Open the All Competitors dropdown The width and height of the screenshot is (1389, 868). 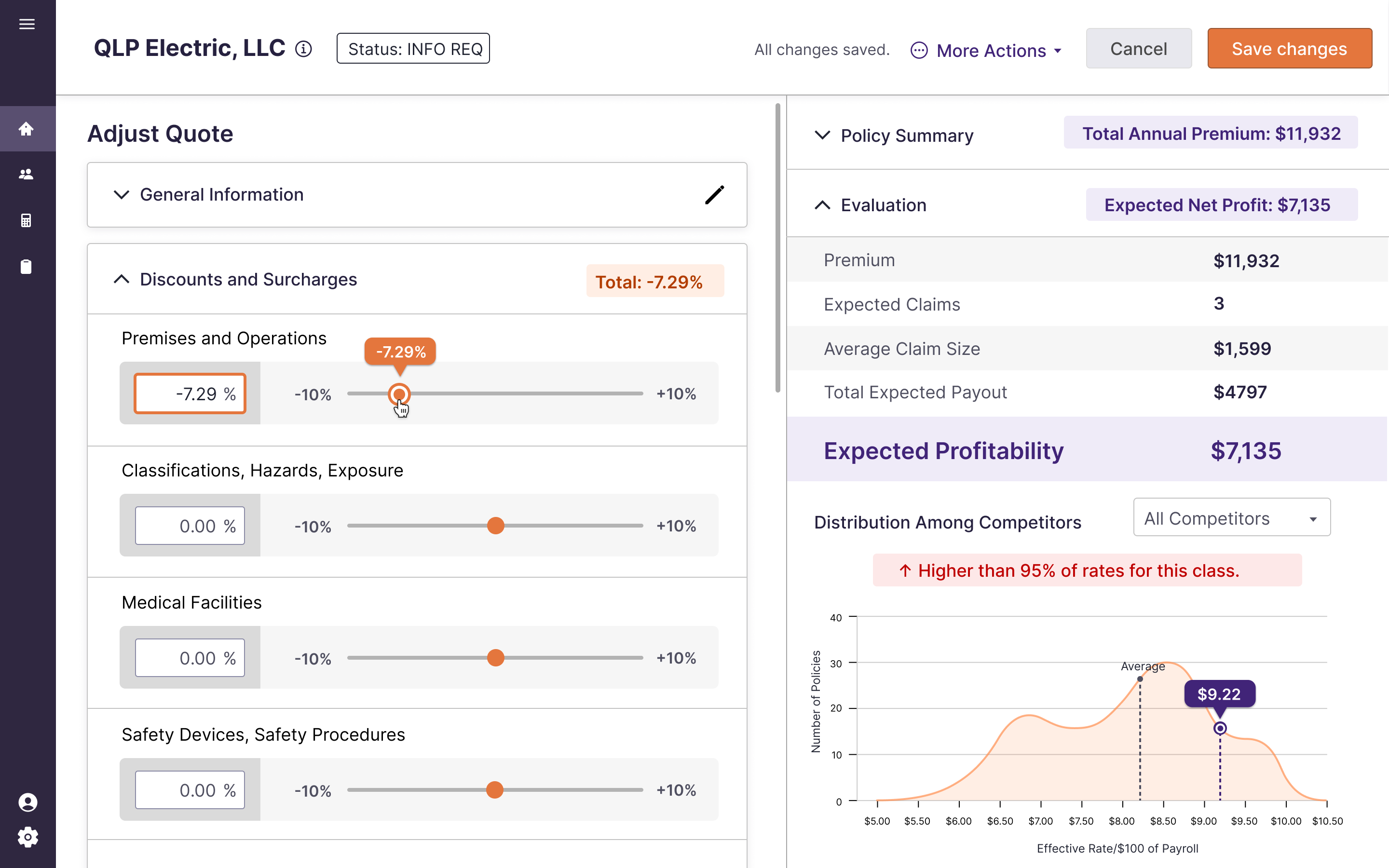1231,518
